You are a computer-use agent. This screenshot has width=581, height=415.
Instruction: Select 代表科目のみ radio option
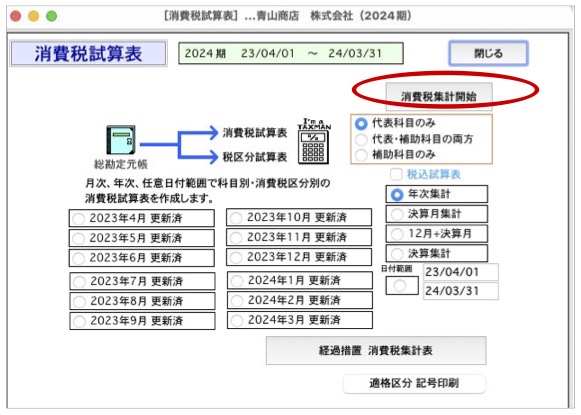pyautogui.click(x=361, y=123)
